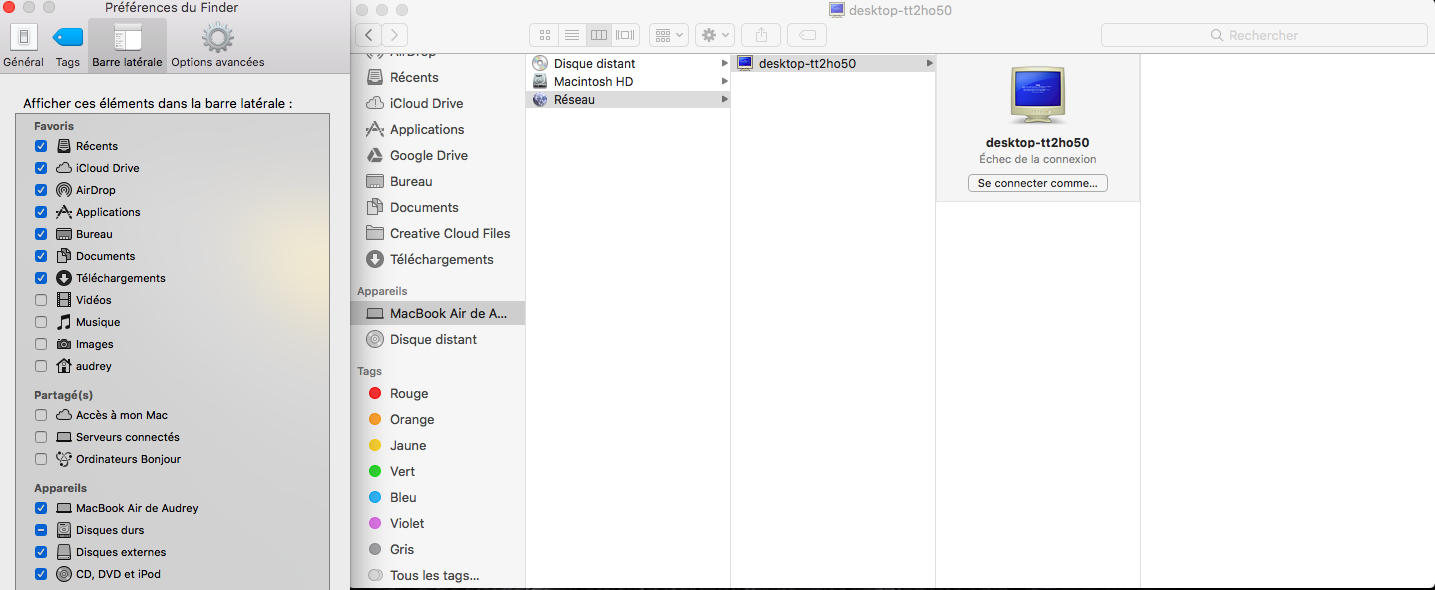Filter by the Bleu tag
1435x590 pixels.
click(437, 497)
